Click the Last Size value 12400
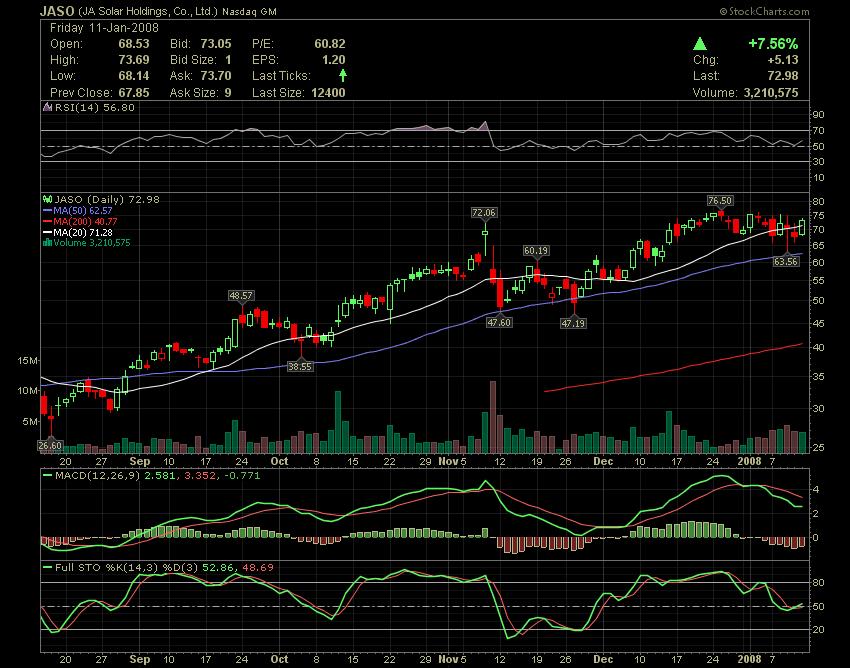Screen dimensions: 850x668 pos(328,93)
